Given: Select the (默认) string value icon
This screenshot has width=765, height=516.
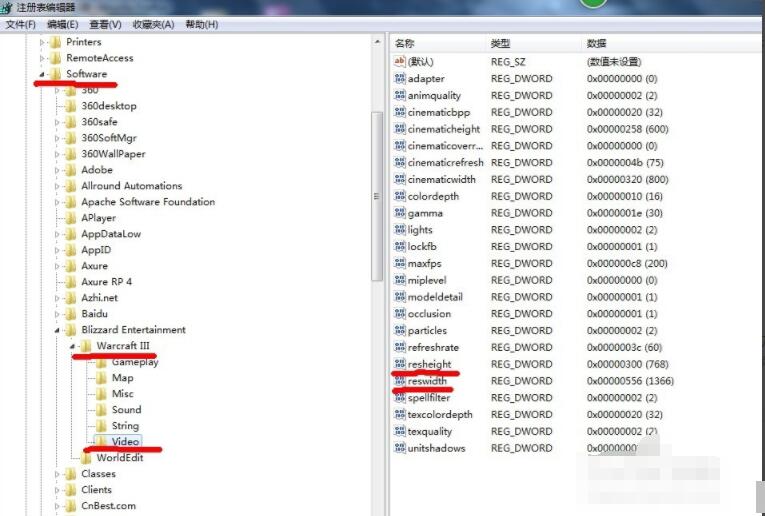Looking at the screenshot, I should pos(399,62).
